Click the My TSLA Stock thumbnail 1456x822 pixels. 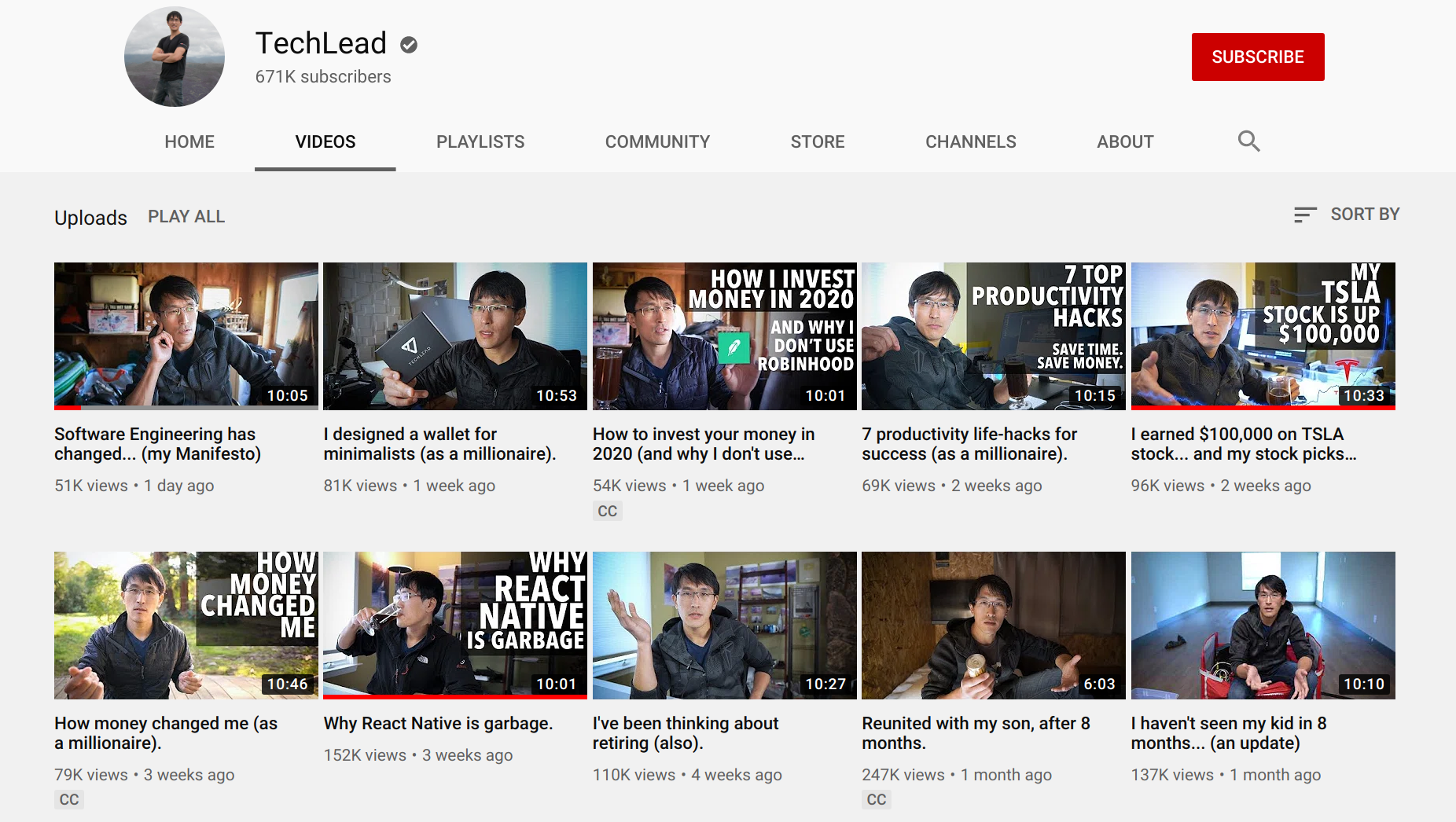1263,336
